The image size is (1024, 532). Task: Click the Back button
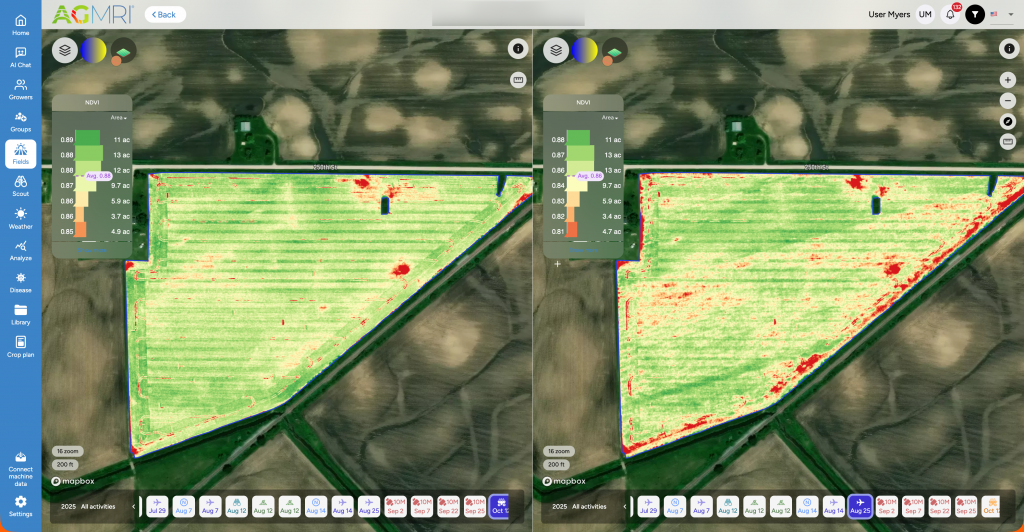pyautogui.click(x=165, y=14)
